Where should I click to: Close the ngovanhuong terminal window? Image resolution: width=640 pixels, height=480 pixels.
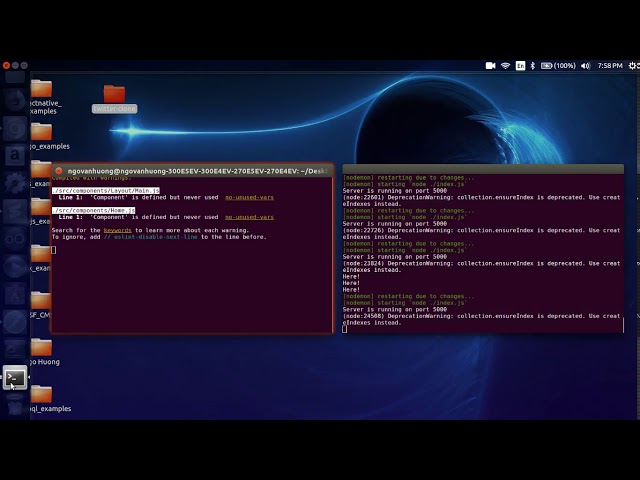pyautogui.click(x=59, y=171)
